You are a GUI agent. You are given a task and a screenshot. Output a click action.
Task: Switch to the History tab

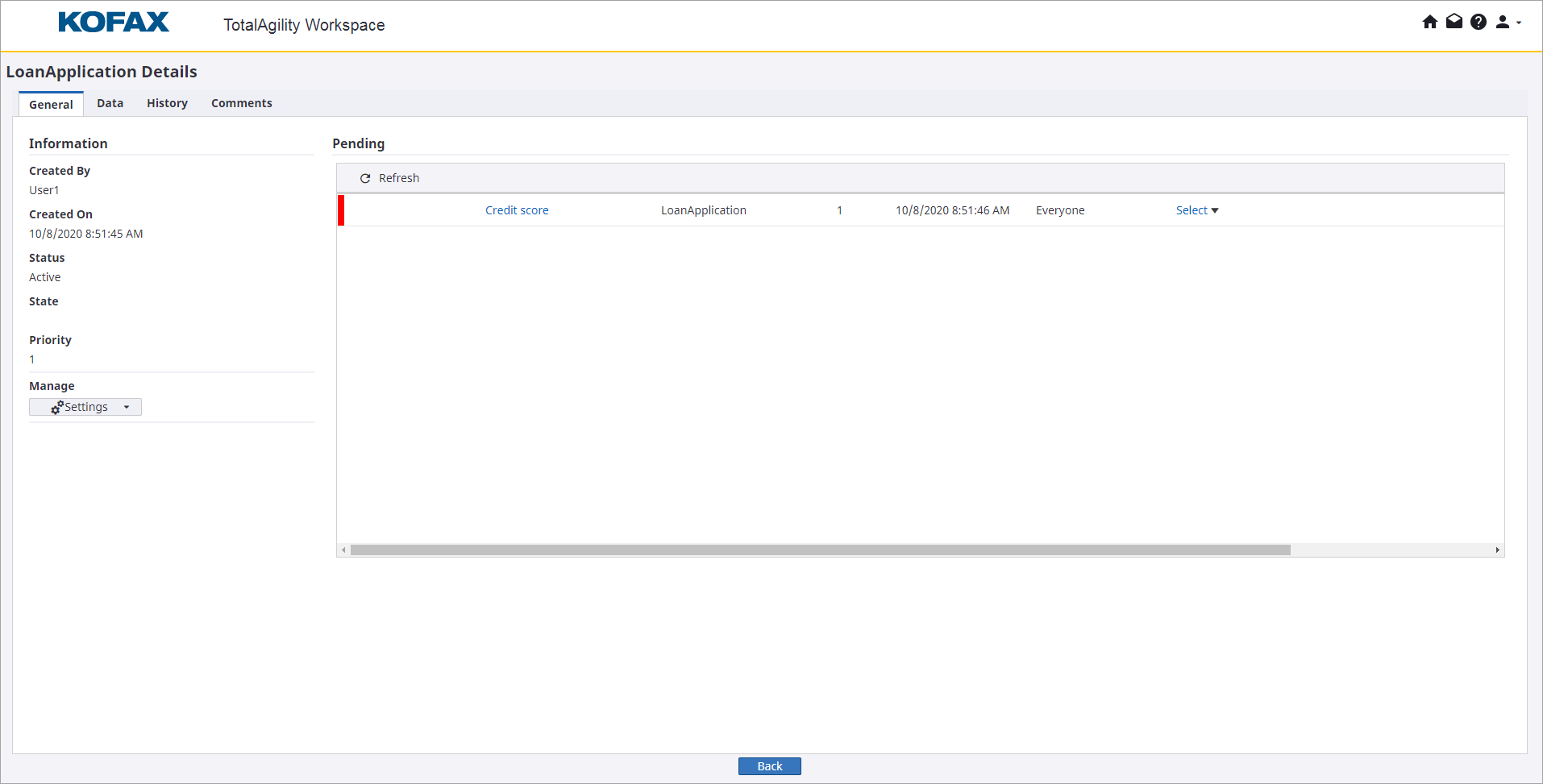(167, 103)
